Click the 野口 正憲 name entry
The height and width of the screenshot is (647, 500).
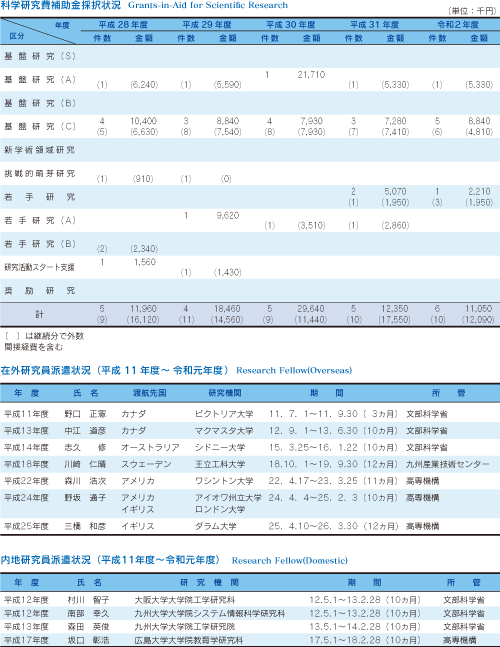[x=85, y=414]
